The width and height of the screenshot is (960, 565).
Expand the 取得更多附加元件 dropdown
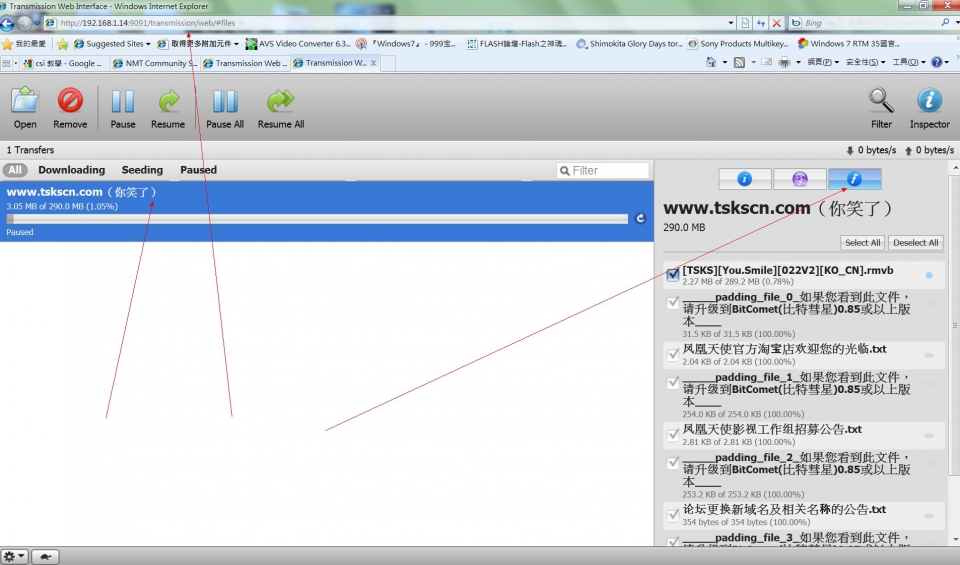[236, 44]
